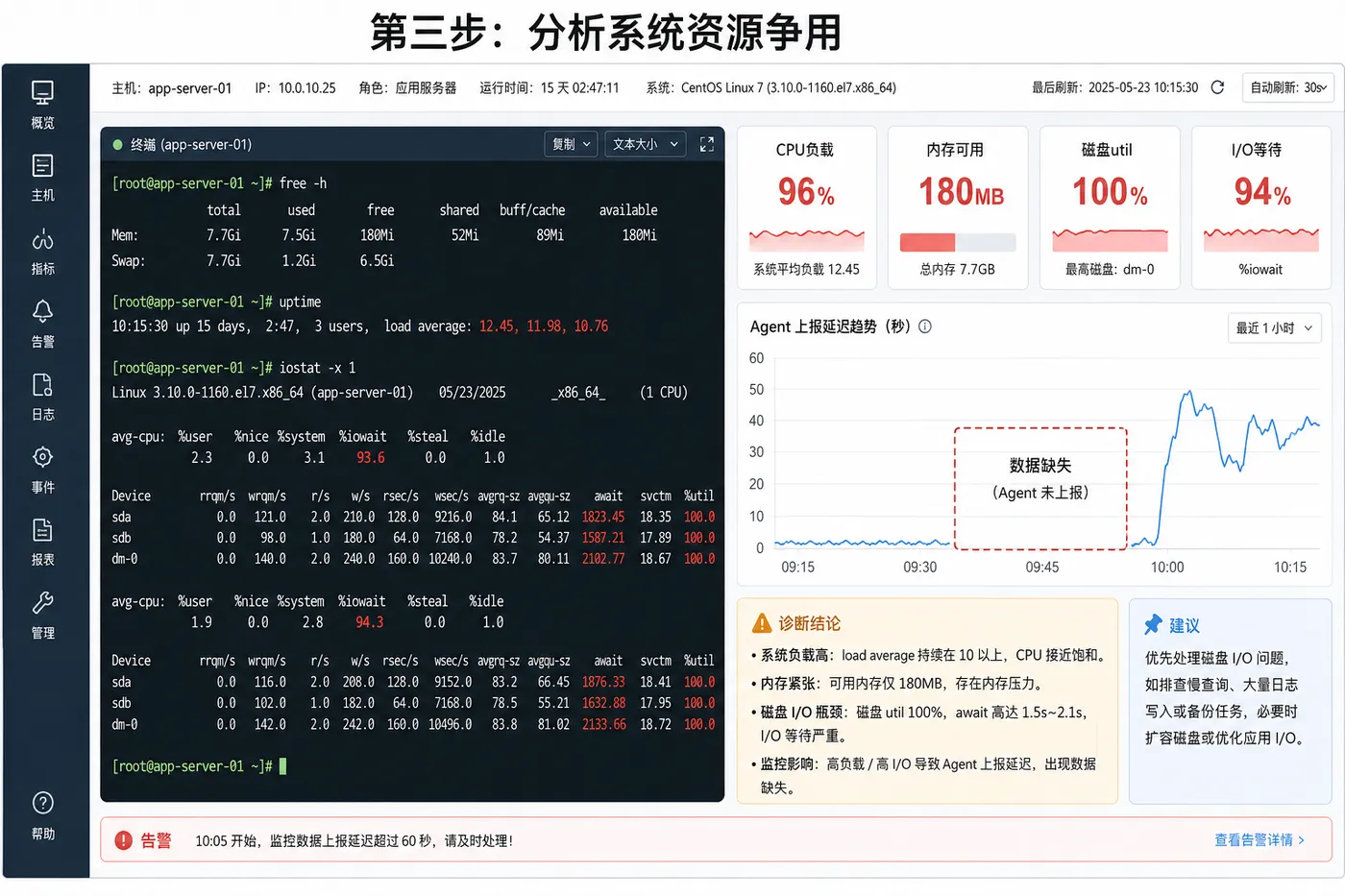The height and width of the screenshot is (896, 1345).
Task: Click the 10:00 label on chart axis
Action: point(1167,568)
